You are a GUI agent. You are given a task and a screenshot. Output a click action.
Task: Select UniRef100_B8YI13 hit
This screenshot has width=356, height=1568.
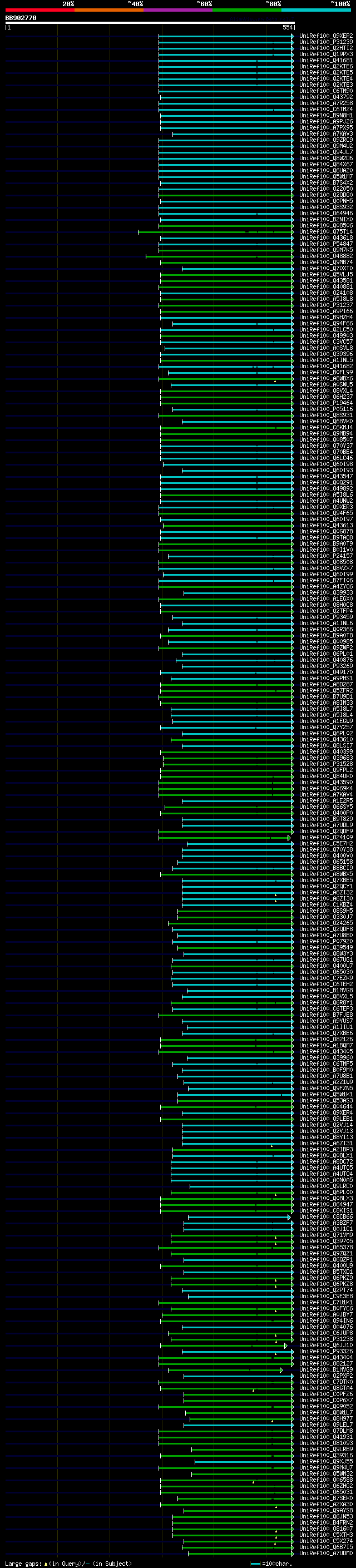(325, 1137)
